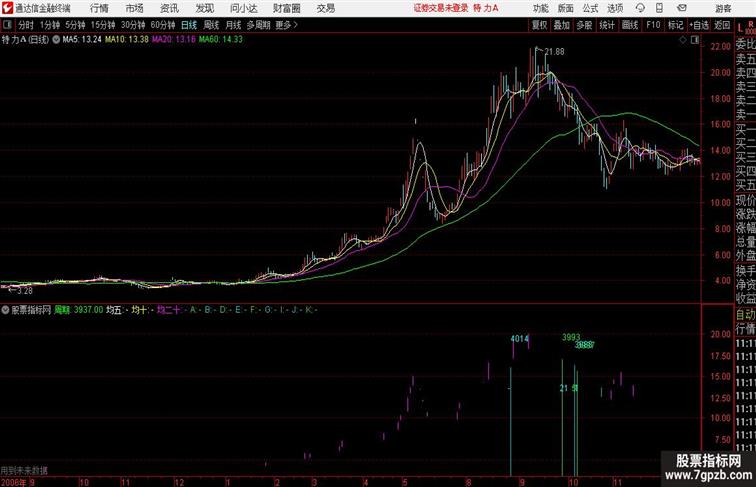
Task: Click the 标记 toolbar button
Action: 675,25
